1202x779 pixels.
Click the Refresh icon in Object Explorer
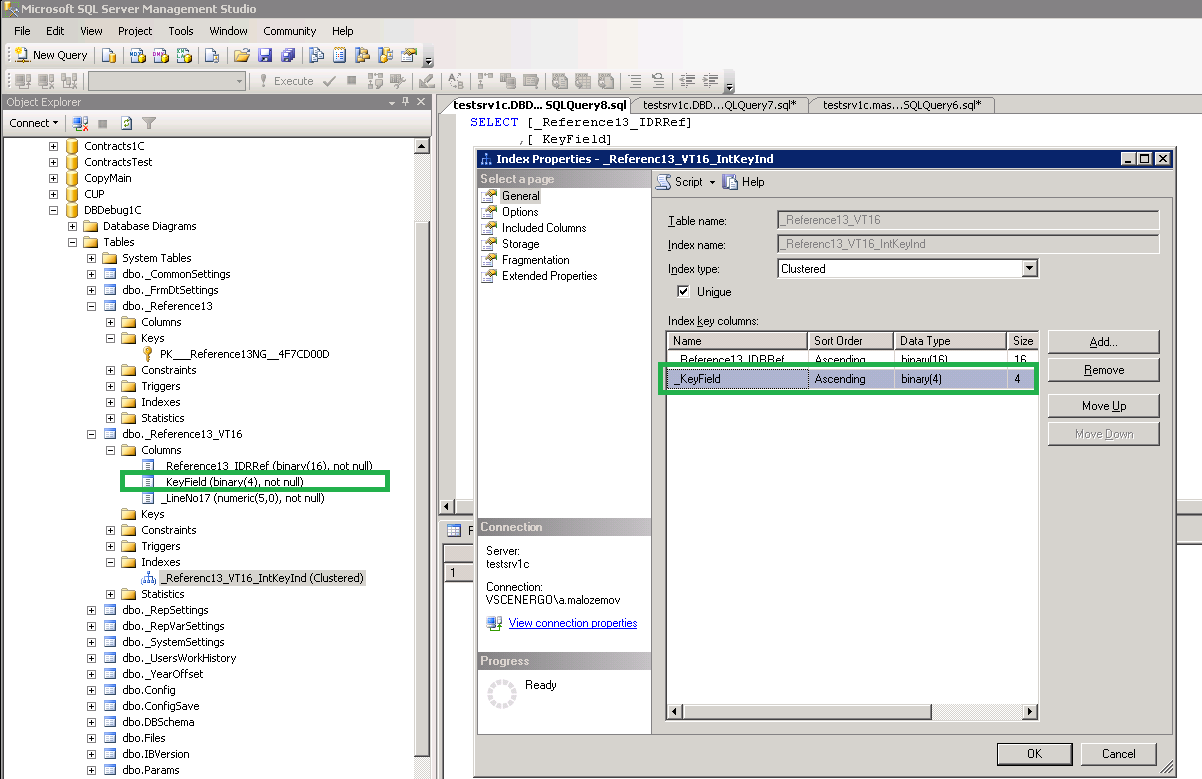(127, 123)
